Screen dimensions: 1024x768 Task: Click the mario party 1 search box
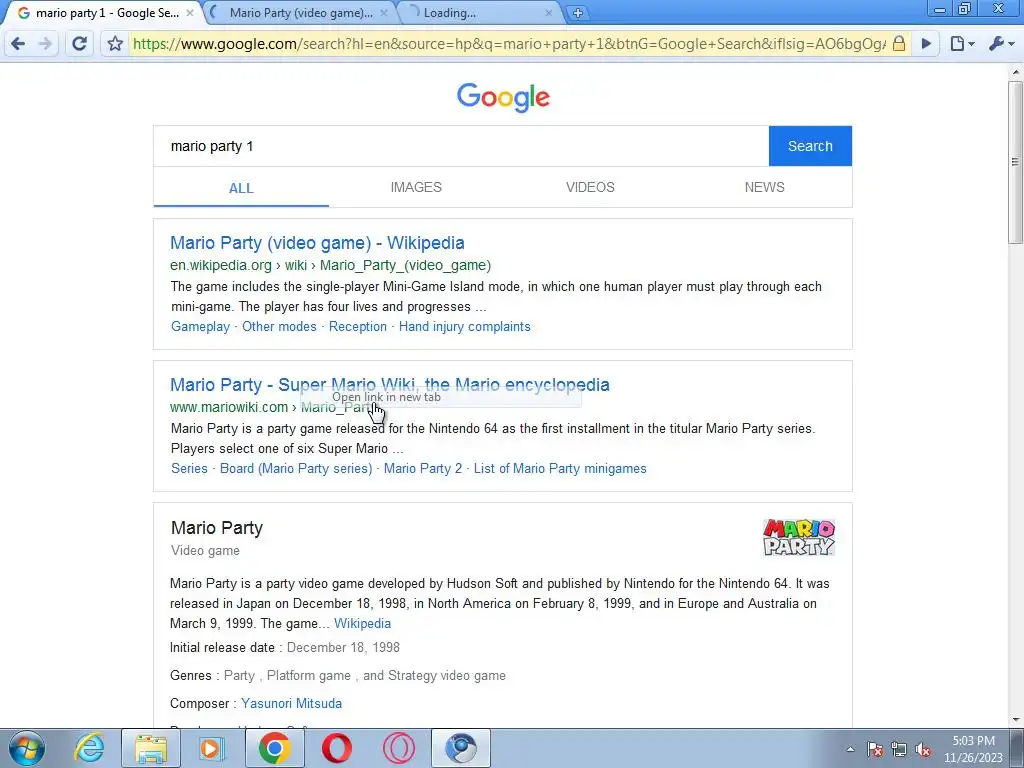(x=461, y=146)
